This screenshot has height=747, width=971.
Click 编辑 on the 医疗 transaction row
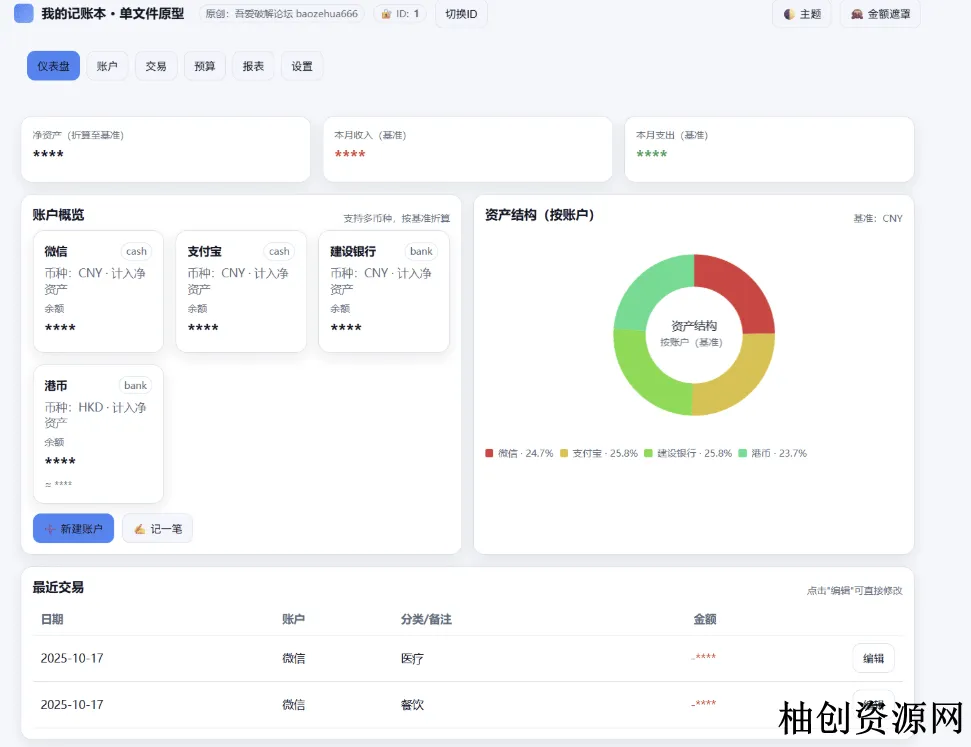[873, 658]
